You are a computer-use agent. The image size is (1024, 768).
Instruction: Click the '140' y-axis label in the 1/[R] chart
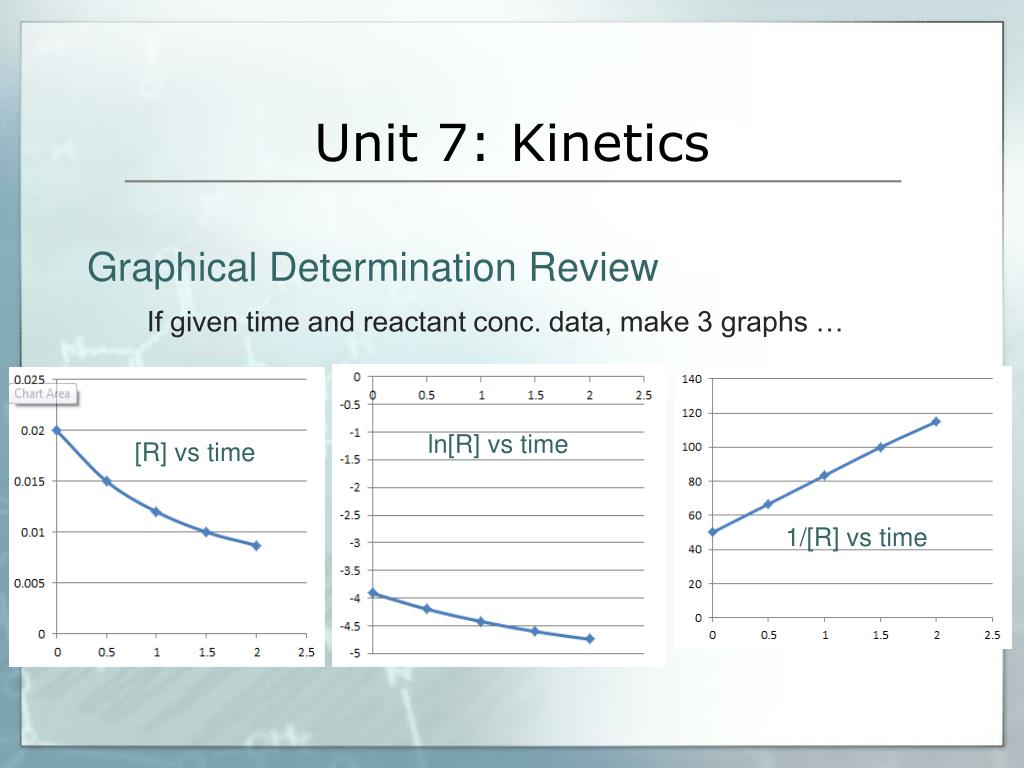692,379
